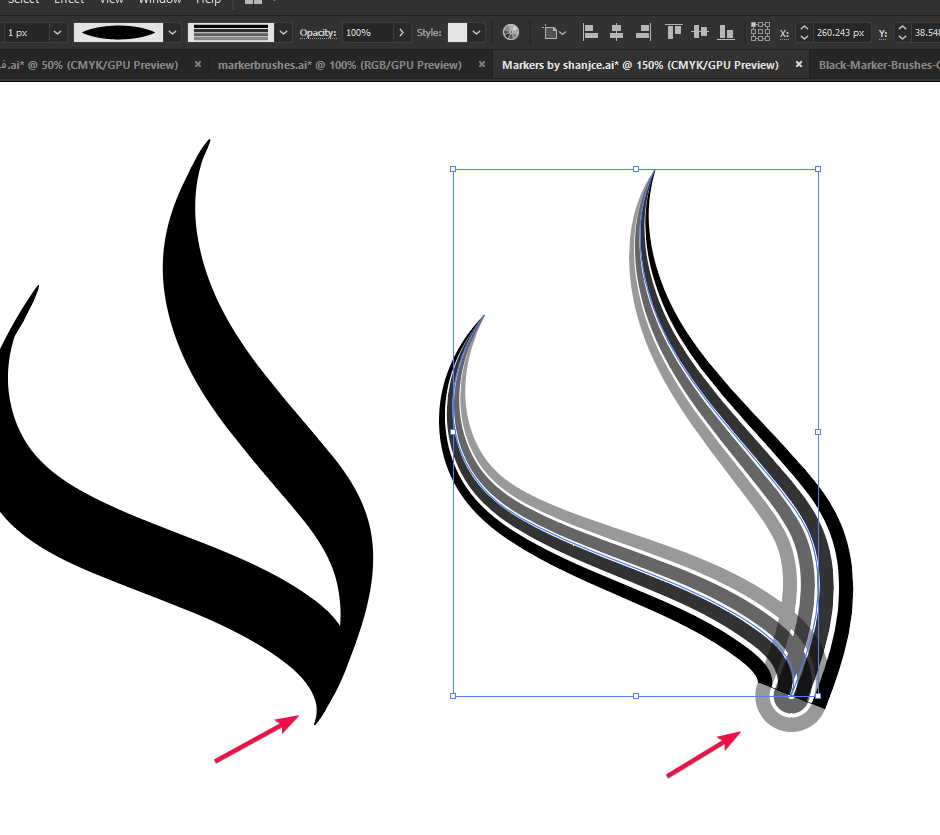Click the Vertical Align Top icon
The width and height of the screenshot is (940, 835).
674,32
